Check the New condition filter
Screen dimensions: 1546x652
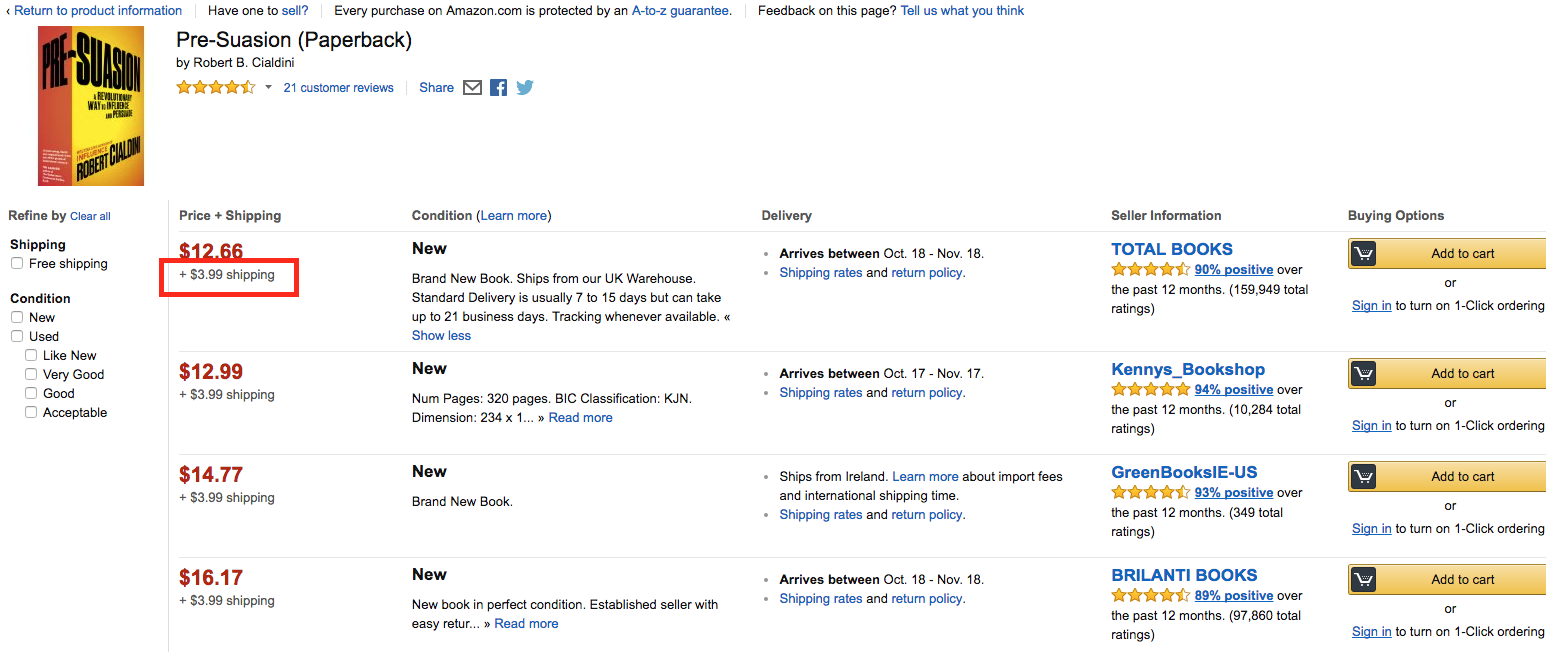[17, 318]
